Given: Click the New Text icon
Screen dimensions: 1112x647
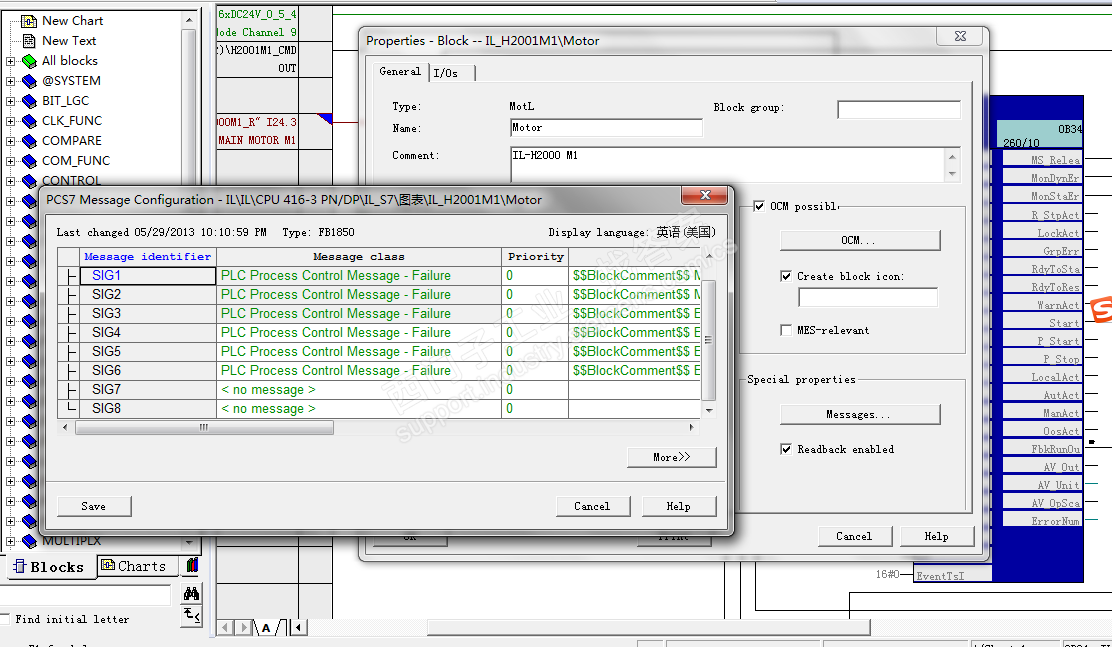Looking at the screenshot, I should pos(29,41).
